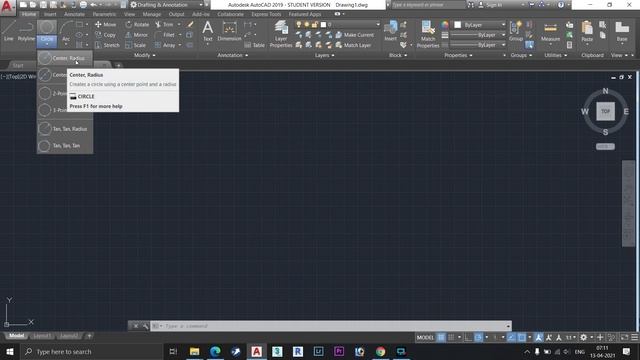Expand the Layers panel

pos(324,55)
